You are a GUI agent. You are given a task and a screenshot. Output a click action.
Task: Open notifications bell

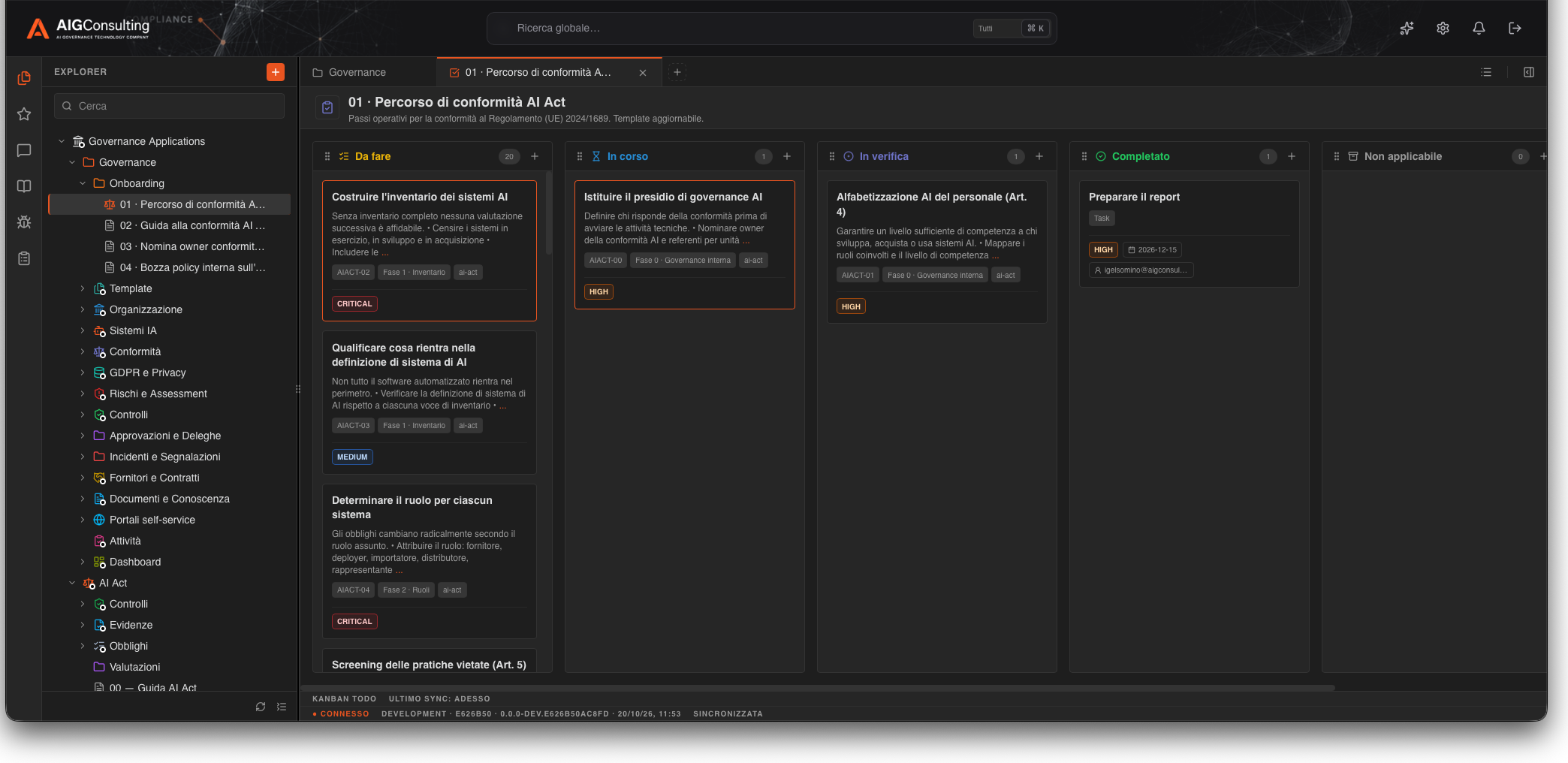(x=1479, y=28)
